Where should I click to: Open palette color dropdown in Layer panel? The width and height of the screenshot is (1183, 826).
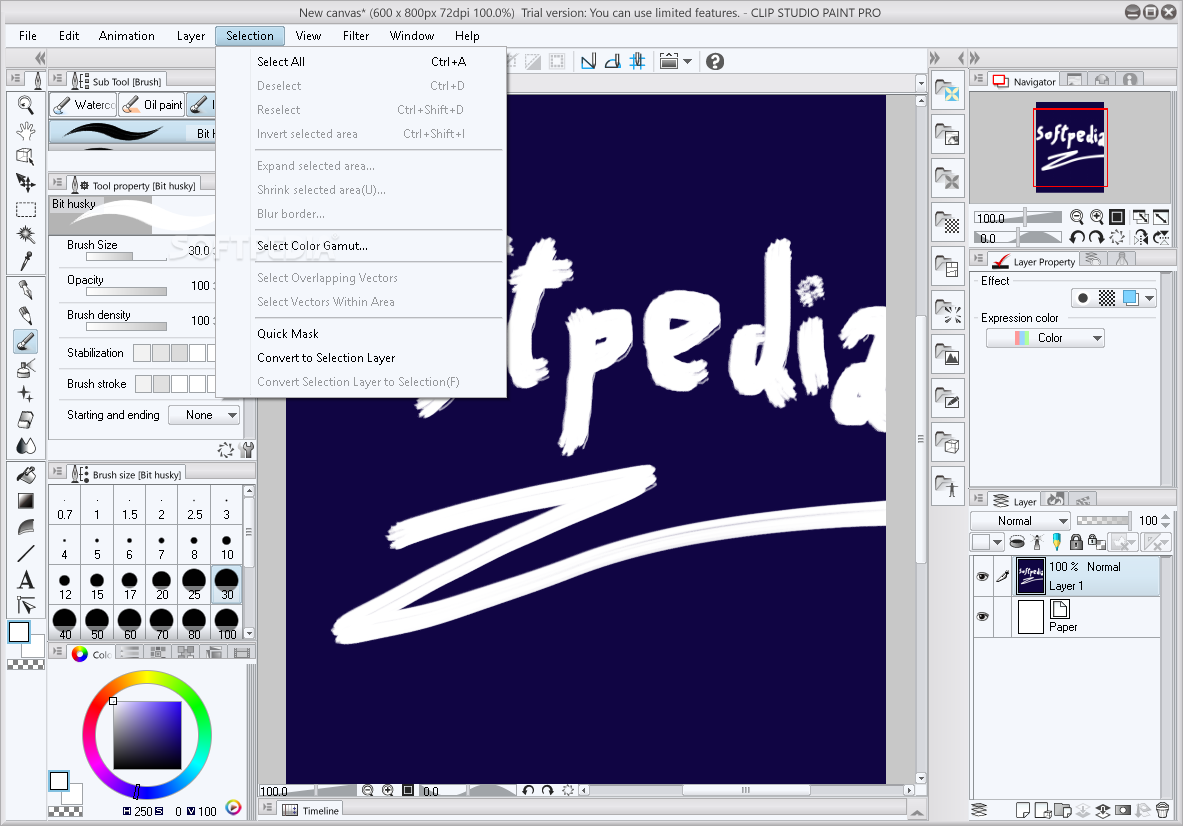988,542
